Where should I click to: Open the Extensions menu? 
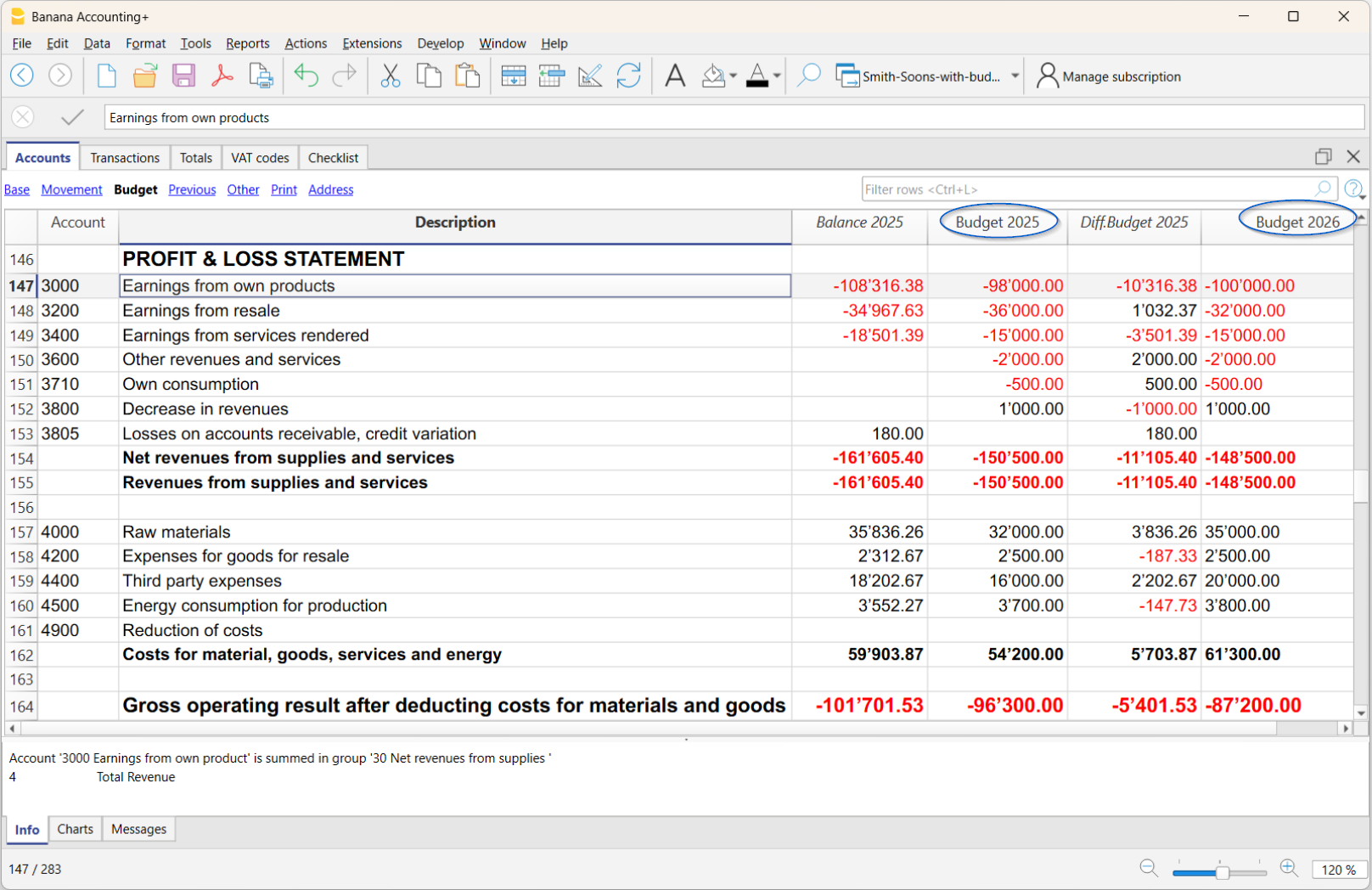[372, 43]
